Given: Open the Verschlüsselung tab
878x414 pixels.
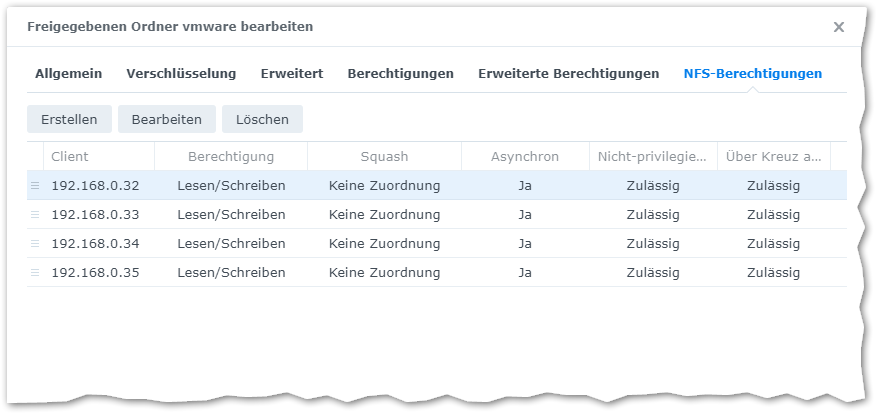Looking at the screenshot, I should [181, 73].
